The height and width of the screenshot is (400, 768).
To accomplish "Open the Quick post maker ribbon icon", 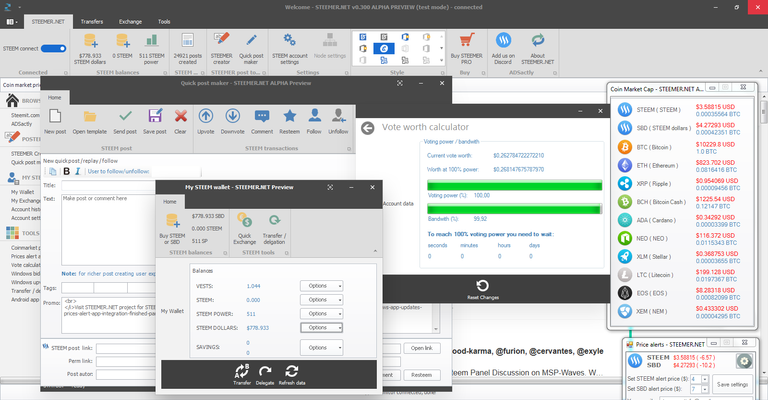I will [x=251, y=48].
